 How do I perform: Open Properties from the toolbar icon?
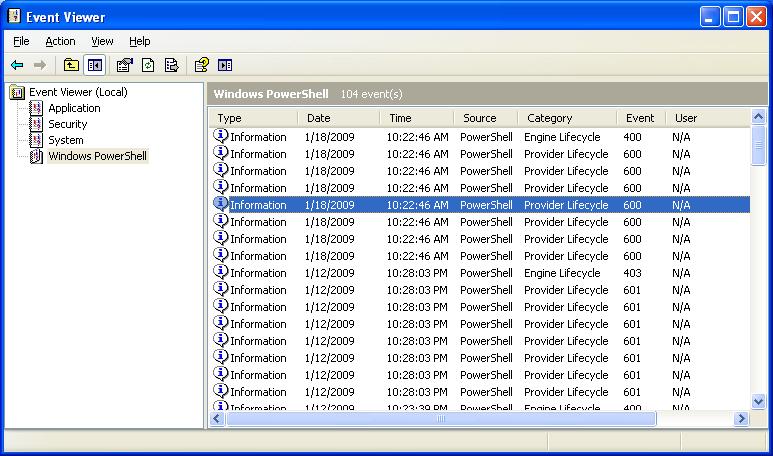[125, 65]
